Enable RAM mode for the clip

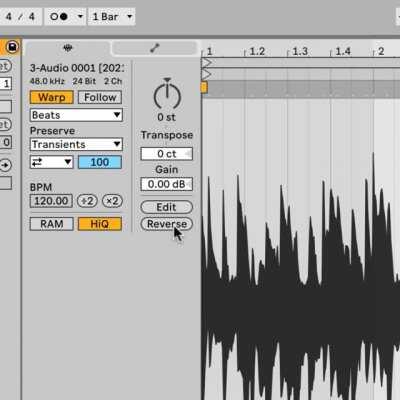(52, 224)
